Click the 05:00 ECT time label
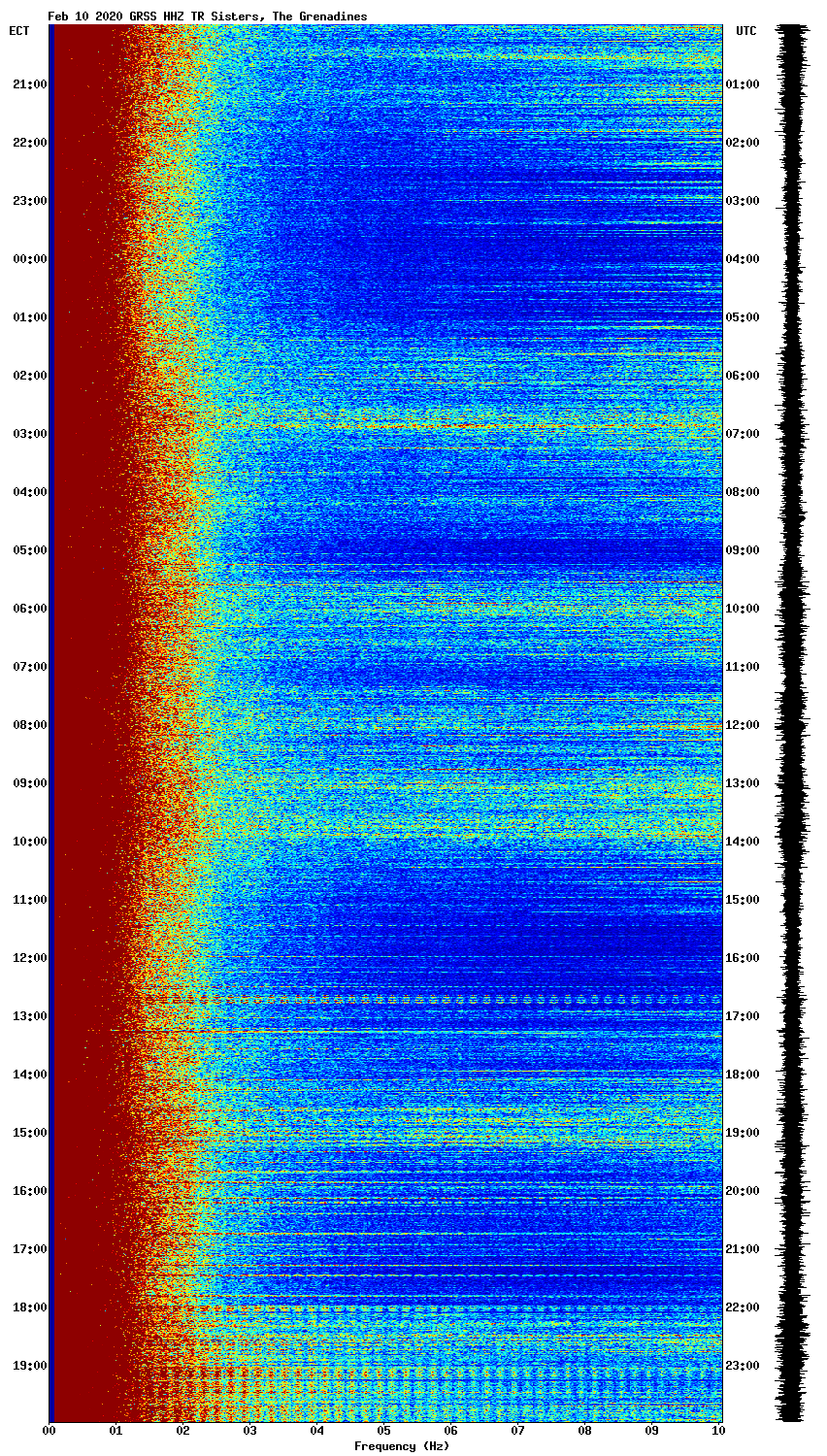Screen dimensions: 827x1456 [x=28, y=550]
